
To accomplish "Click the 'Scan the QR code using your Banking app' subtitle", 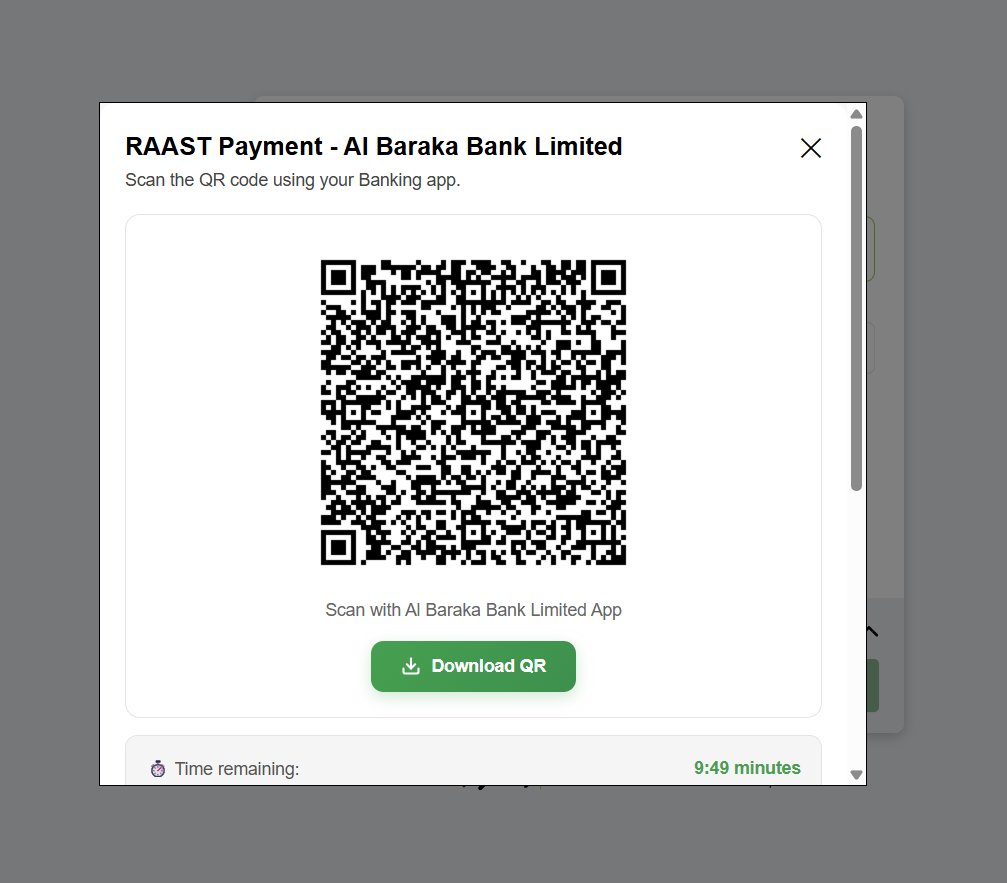I will pos(293,180).
